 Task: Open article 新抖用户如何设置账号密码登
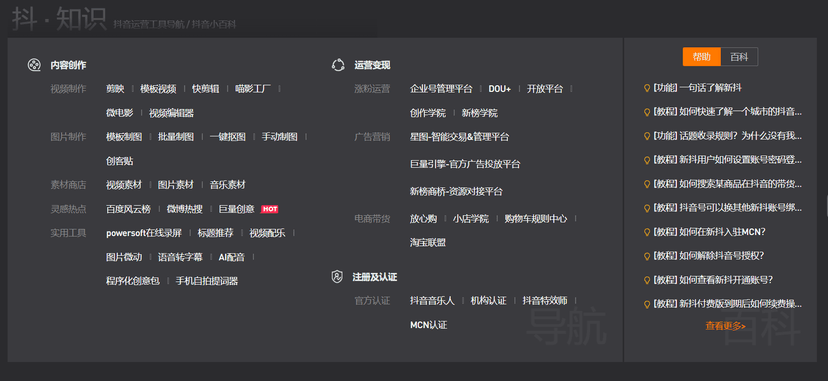(x=728, y=160)
